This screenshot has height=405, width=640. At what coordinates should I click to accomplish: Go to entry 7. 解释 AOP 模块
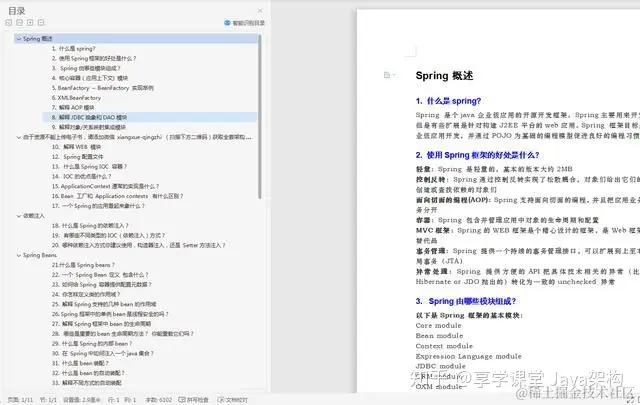click(x=73, y=107)
